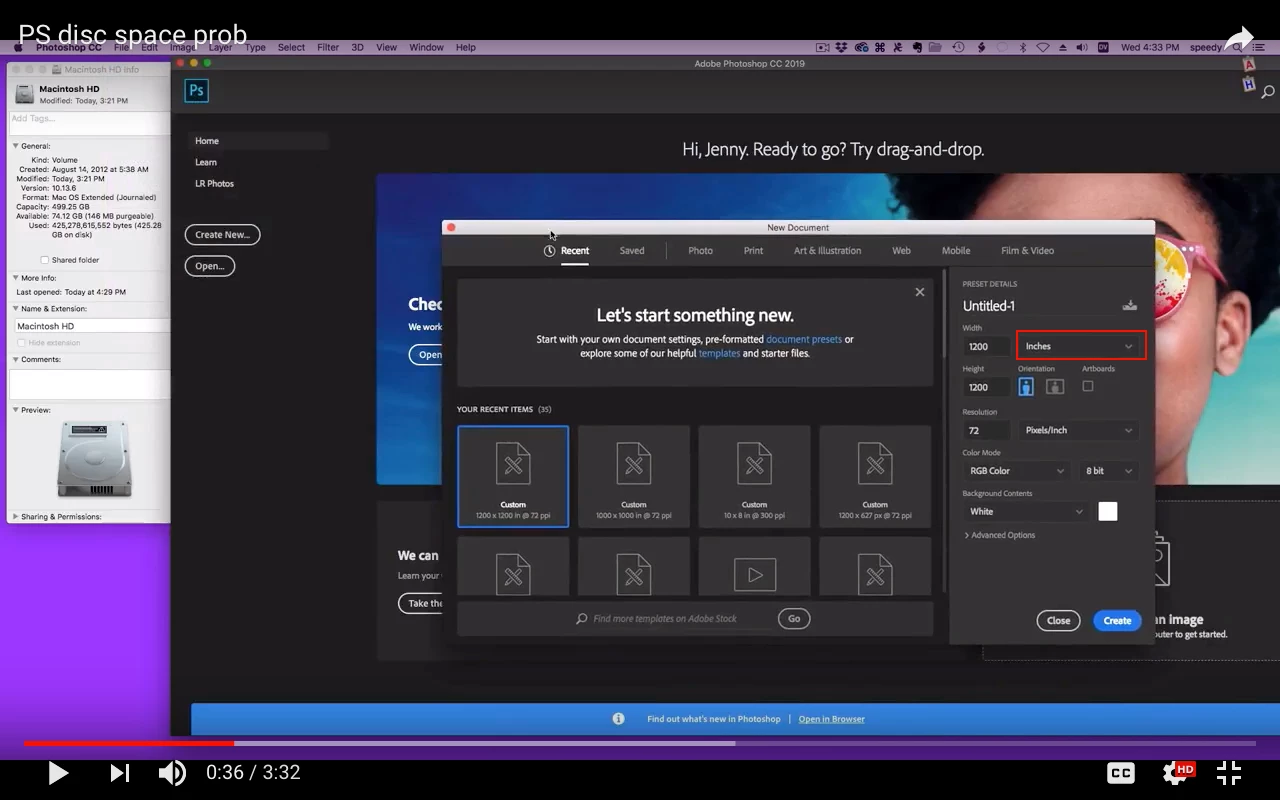
Task: Select portrait orientation icon
Action: tap(1026, 387)
